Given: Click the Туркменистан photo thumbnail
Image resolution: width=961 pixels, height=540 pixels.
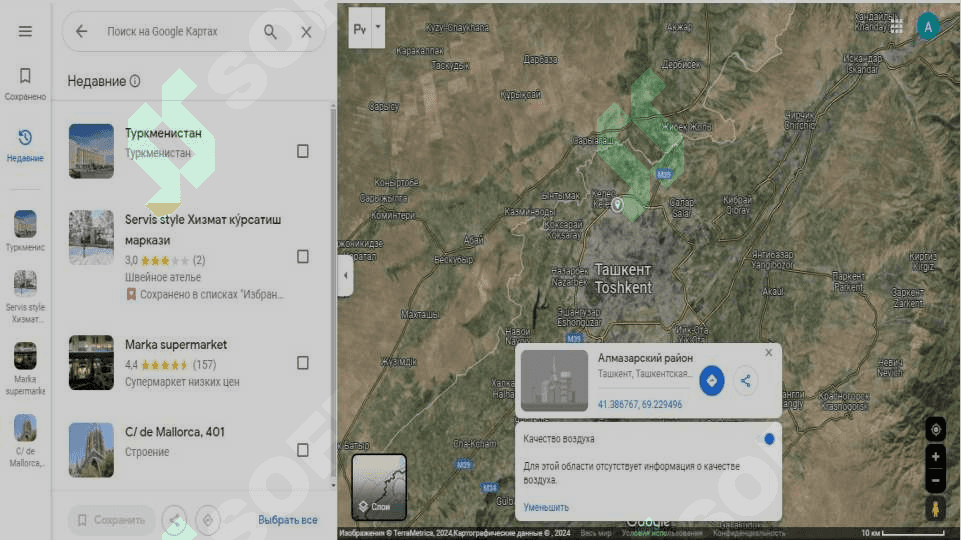Looking at the screenshot, I should point(91,151).
